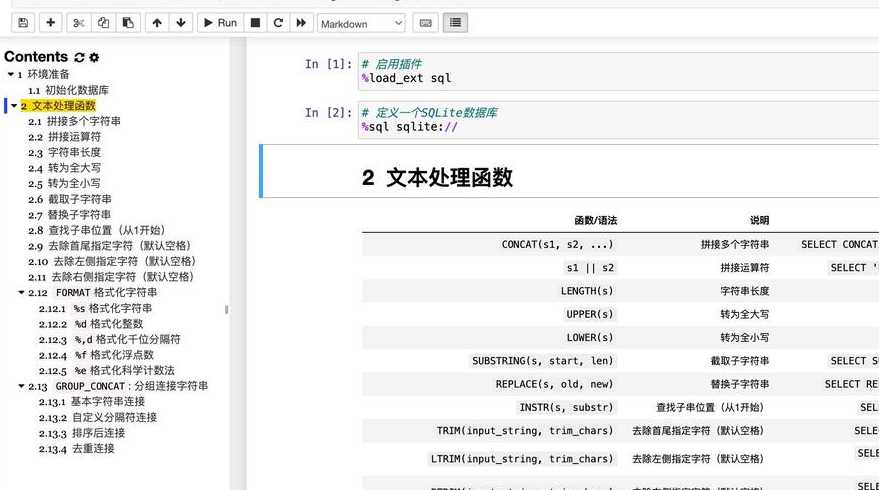
Task: Click LOWER(s) table cell
Action: click(x=590, y=338)
